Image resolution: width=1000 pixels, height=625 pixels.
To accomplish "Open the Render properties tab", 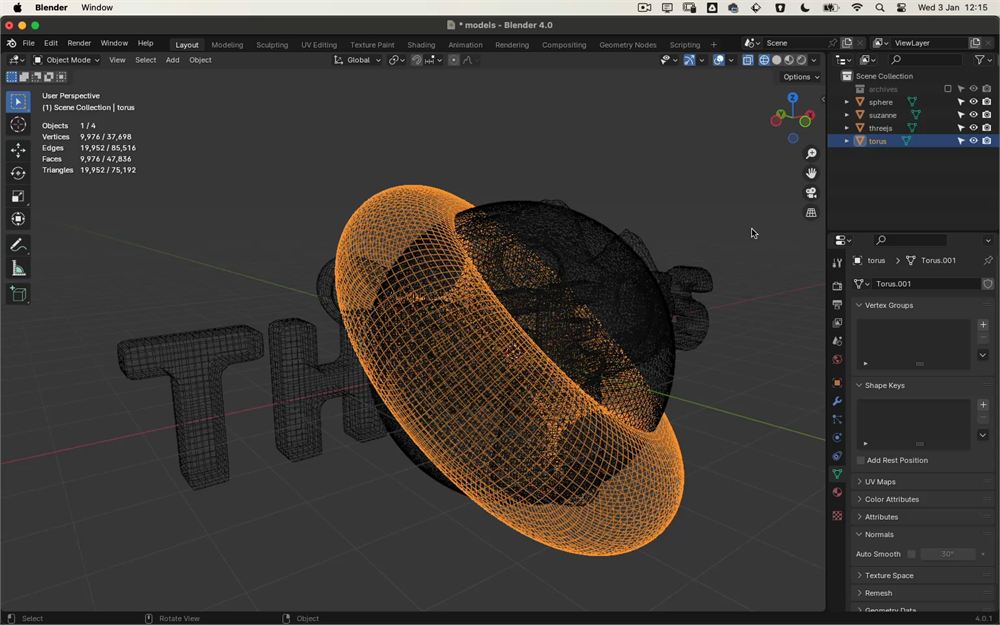I will pyautogui.click(x=837, y=286).
